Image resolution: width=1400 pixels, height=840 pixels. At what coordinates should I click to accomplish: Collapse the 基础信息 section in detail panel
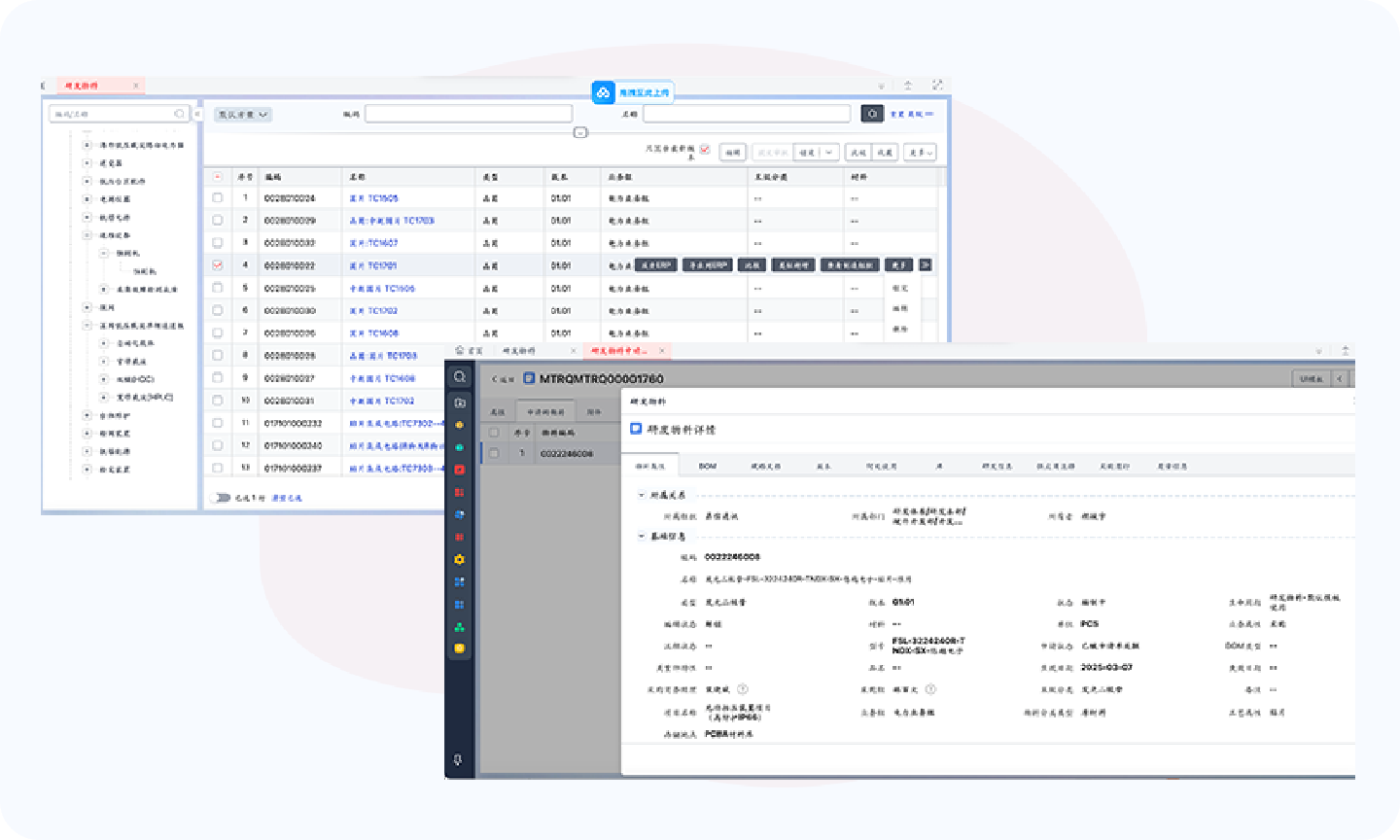click(x=642, y=536)
